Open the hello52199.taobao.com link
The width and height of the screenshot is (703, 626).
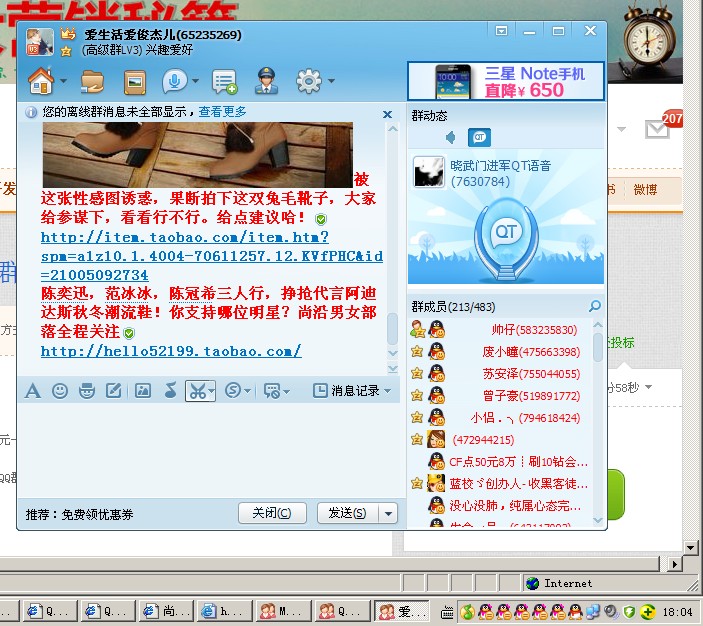(x=171, y=351)
